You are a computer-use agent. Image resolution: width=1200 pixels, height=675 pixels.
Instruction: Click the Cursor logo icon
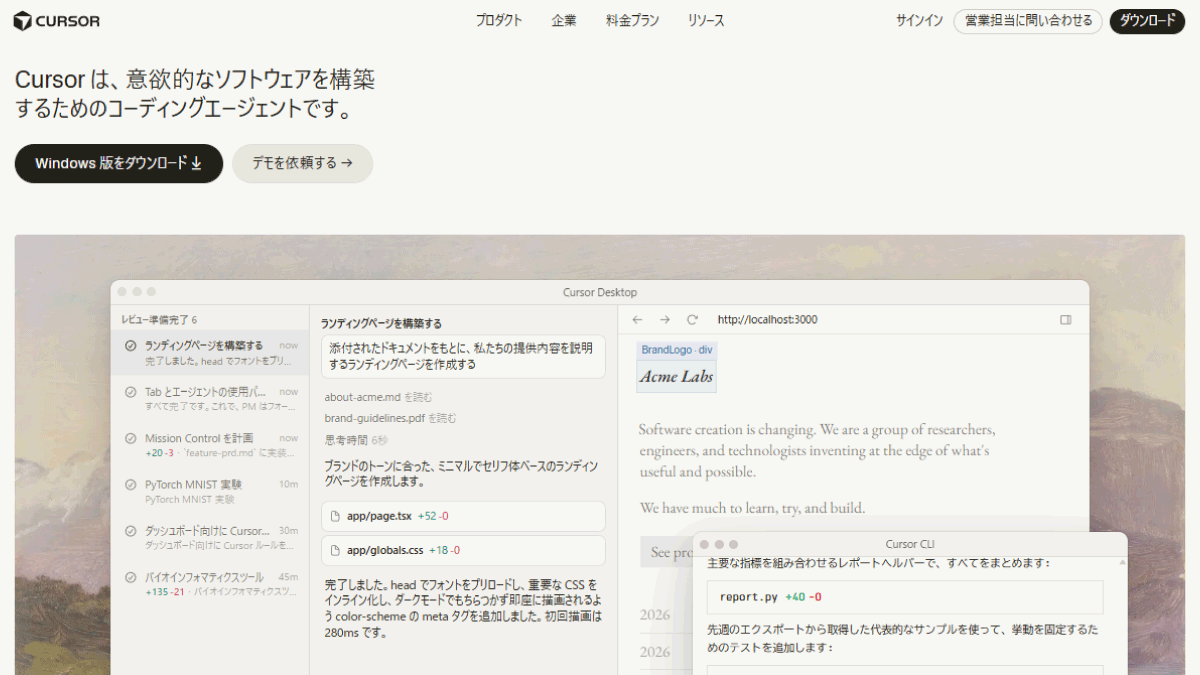pyautogui.click(x=23, y=21)
